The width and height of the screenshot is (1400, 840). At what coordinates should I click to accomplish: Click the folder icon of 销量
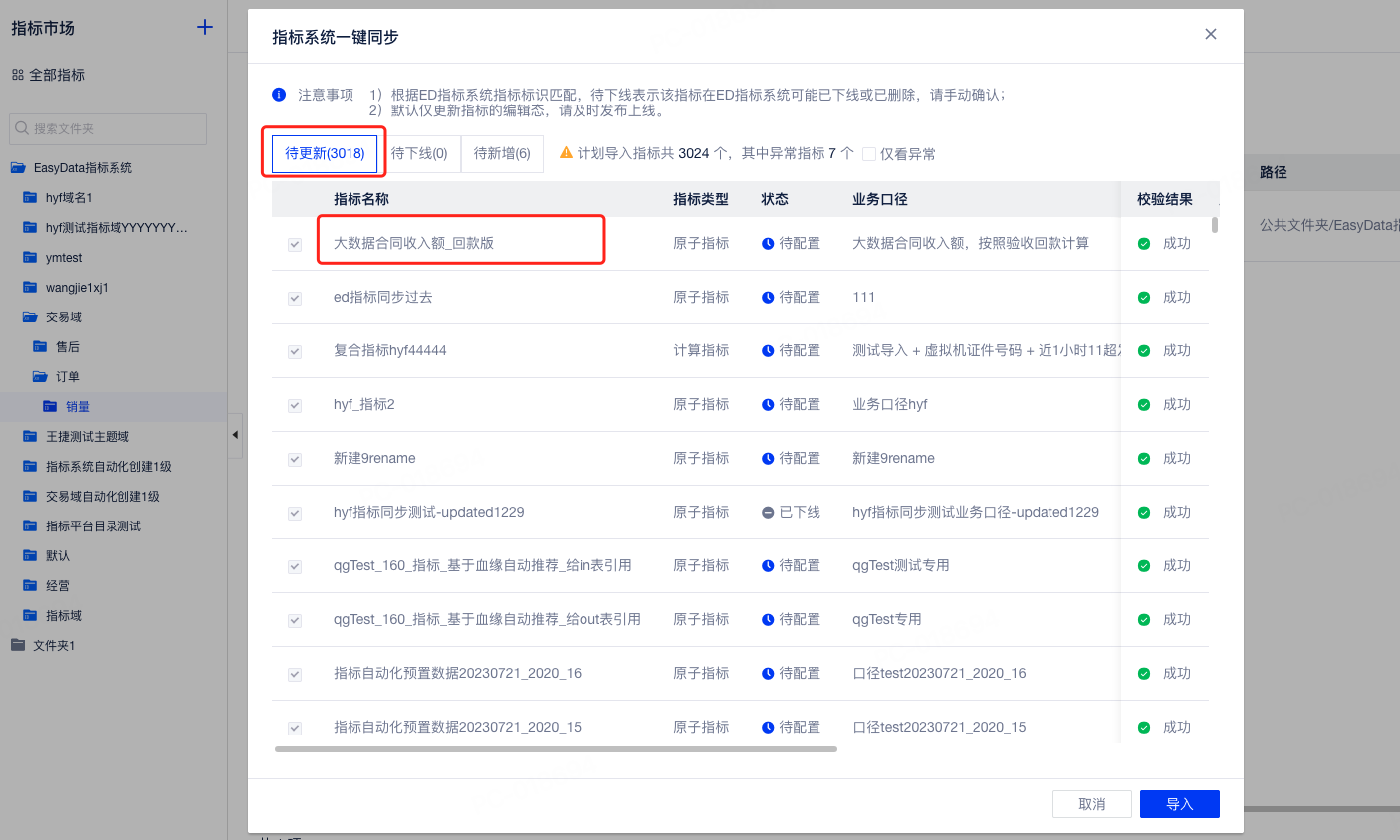tap(50, 406)
